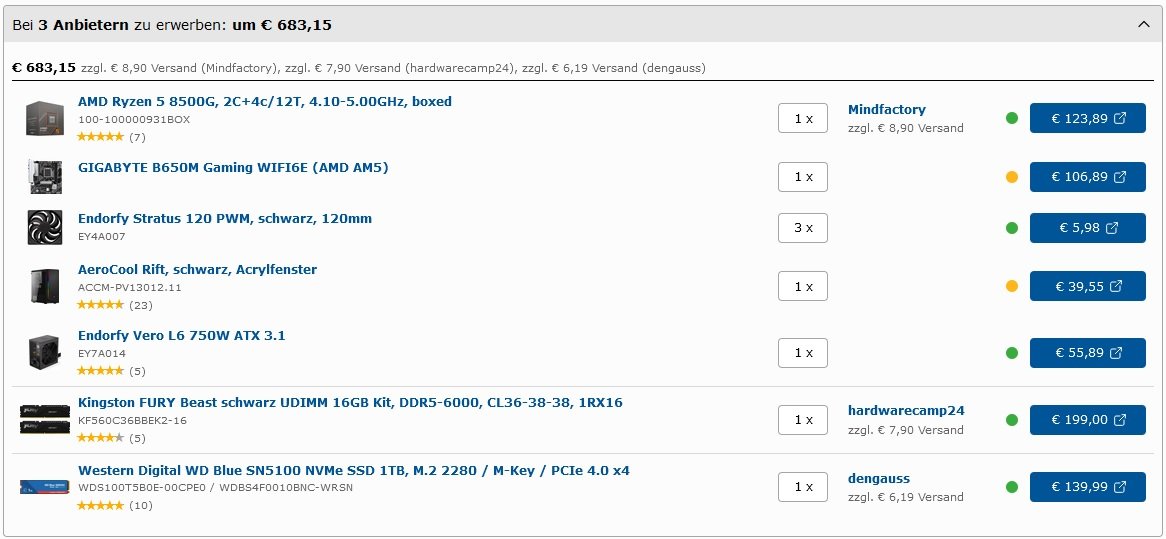Open Endorfy Vero L6 750W link
The height and width of the screenshot is (539, 1166).
(181, 336)
